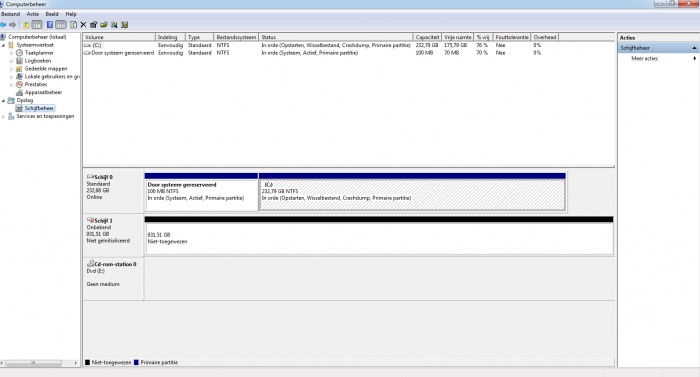Sort by the Bestandssysteem column header

click(x=236, y=37)
